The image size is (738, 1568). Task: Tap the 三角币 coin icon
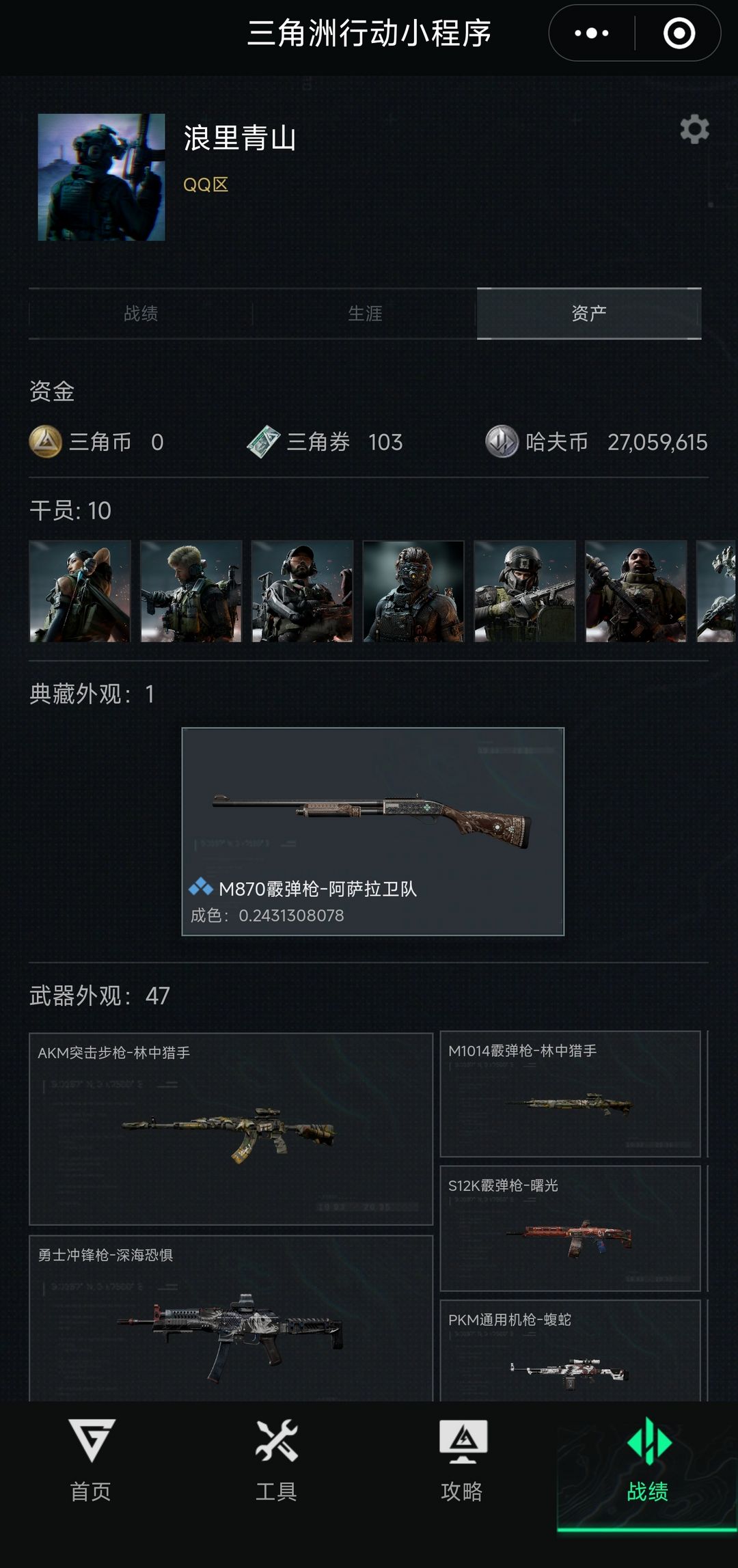46,441
